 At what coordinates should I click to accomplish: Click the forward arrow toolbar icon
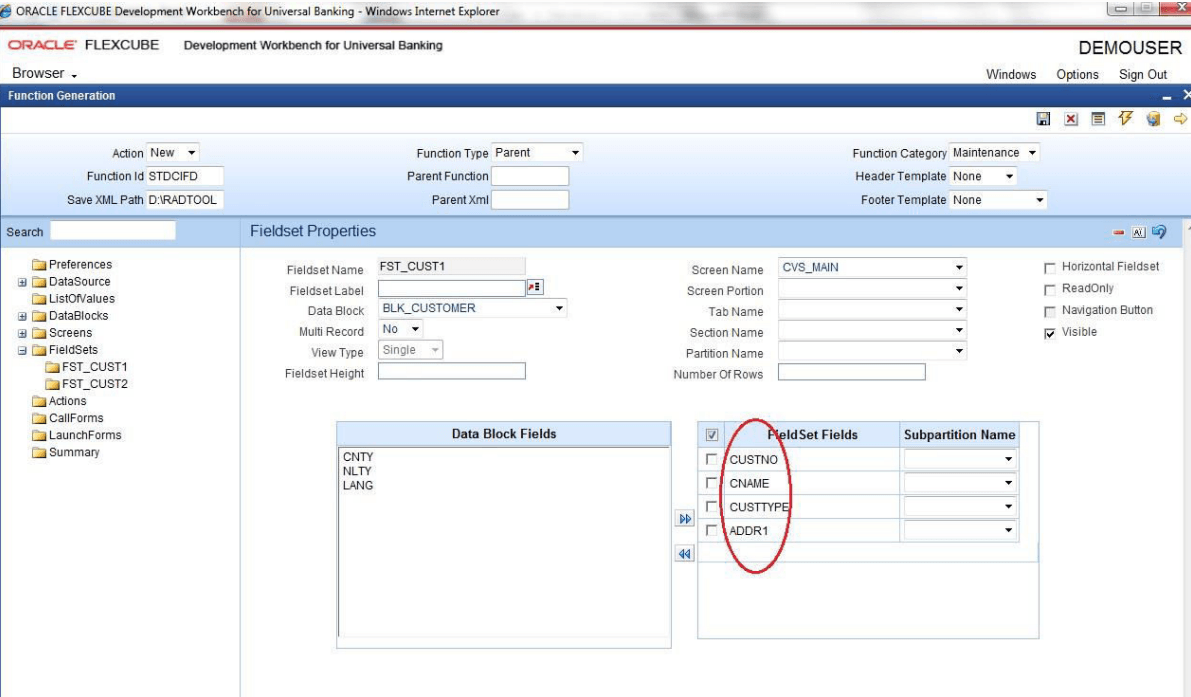coord(1180,117)
